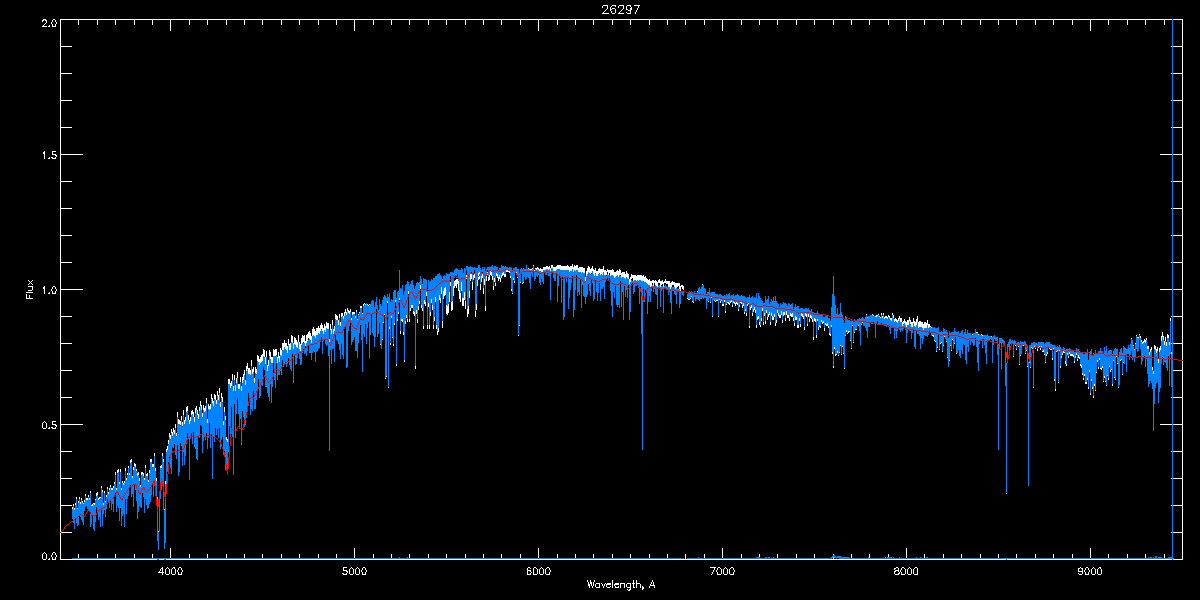Click the 6000 wavelength tick label
The width and height of the screenshot is (1200, 600).
539,572
